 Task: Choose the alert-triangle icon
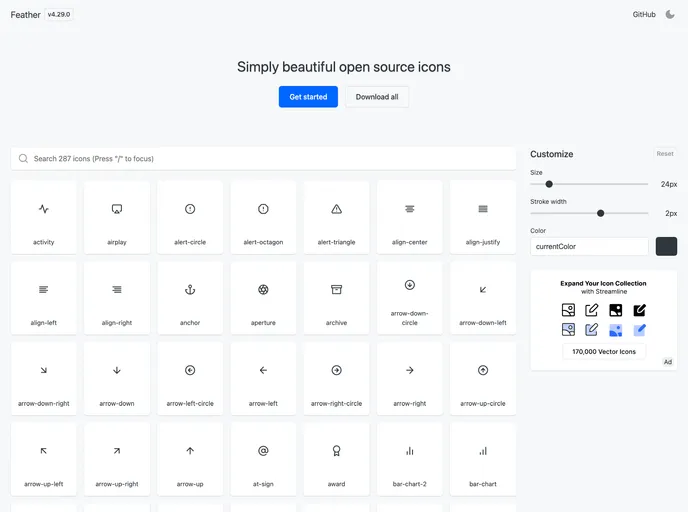tap(336, 217)
